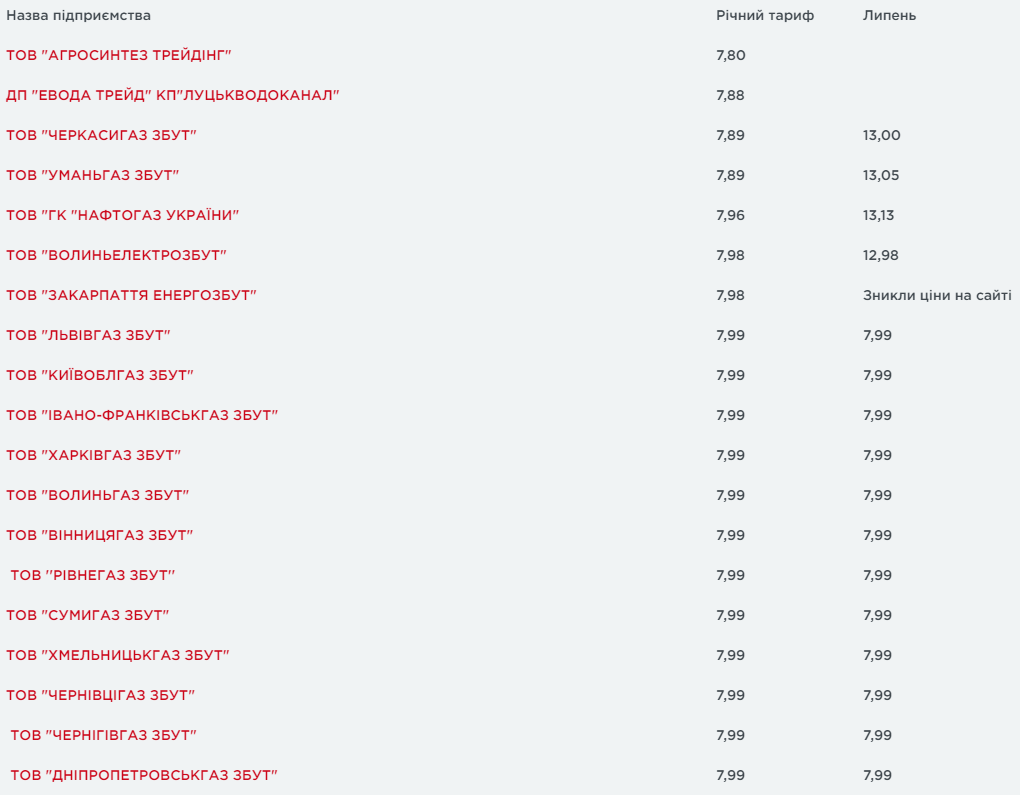Open ТОВ "КИЇВОБЛГАЗ ЗБУТ" link

pos(100,375)
